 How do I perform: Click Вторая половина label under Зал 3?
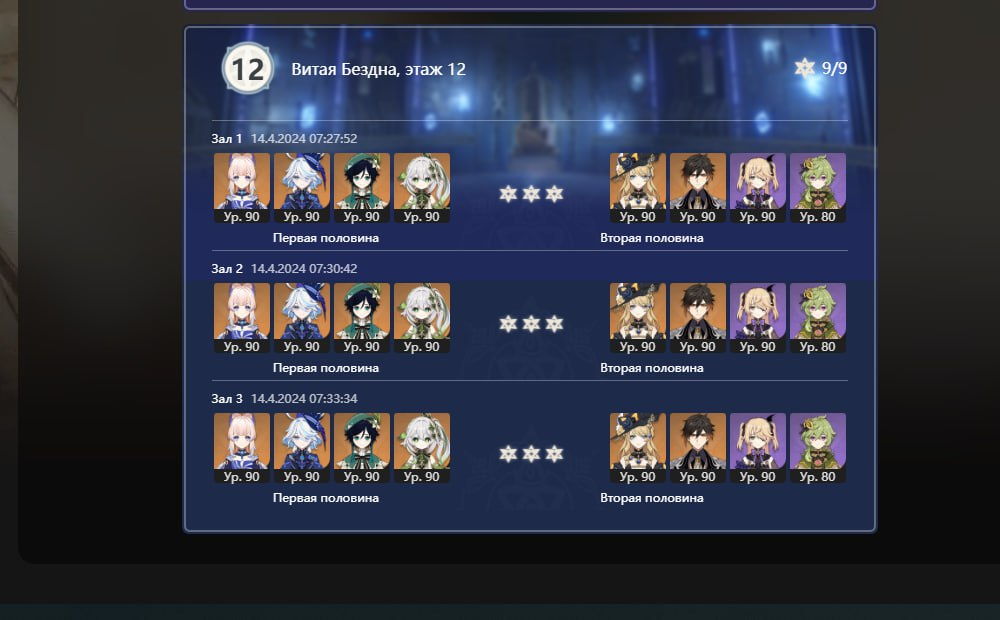coord(652,498)
